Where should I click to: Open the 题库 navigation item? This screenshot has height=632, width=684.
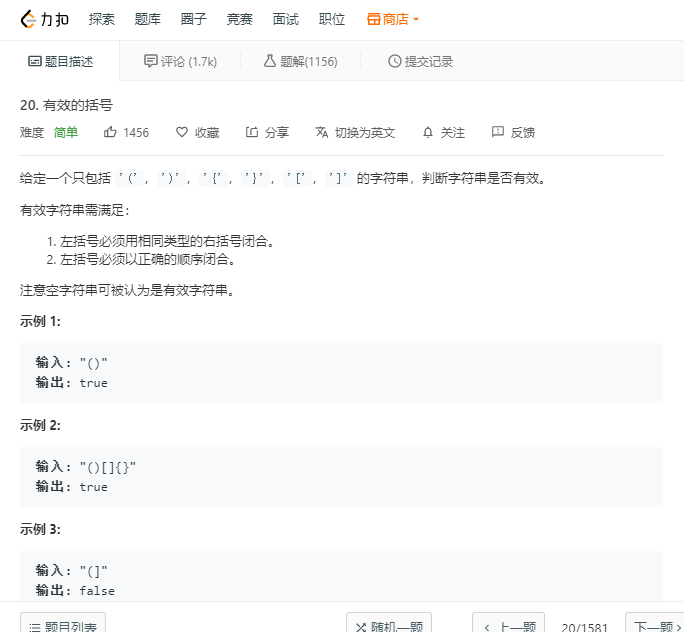[147, 19]
